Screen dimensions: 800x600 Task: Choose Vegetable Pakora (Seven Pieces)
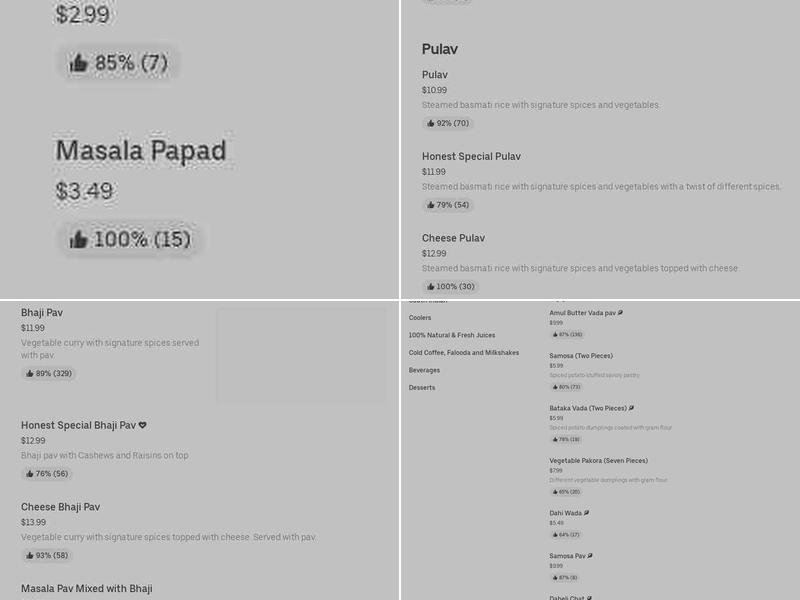pos(598,461)
